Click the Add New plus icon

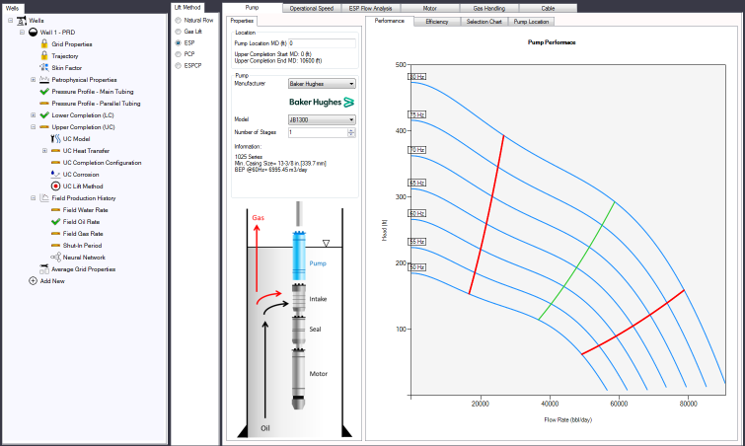pyautogui.click(x=33, y=281)
